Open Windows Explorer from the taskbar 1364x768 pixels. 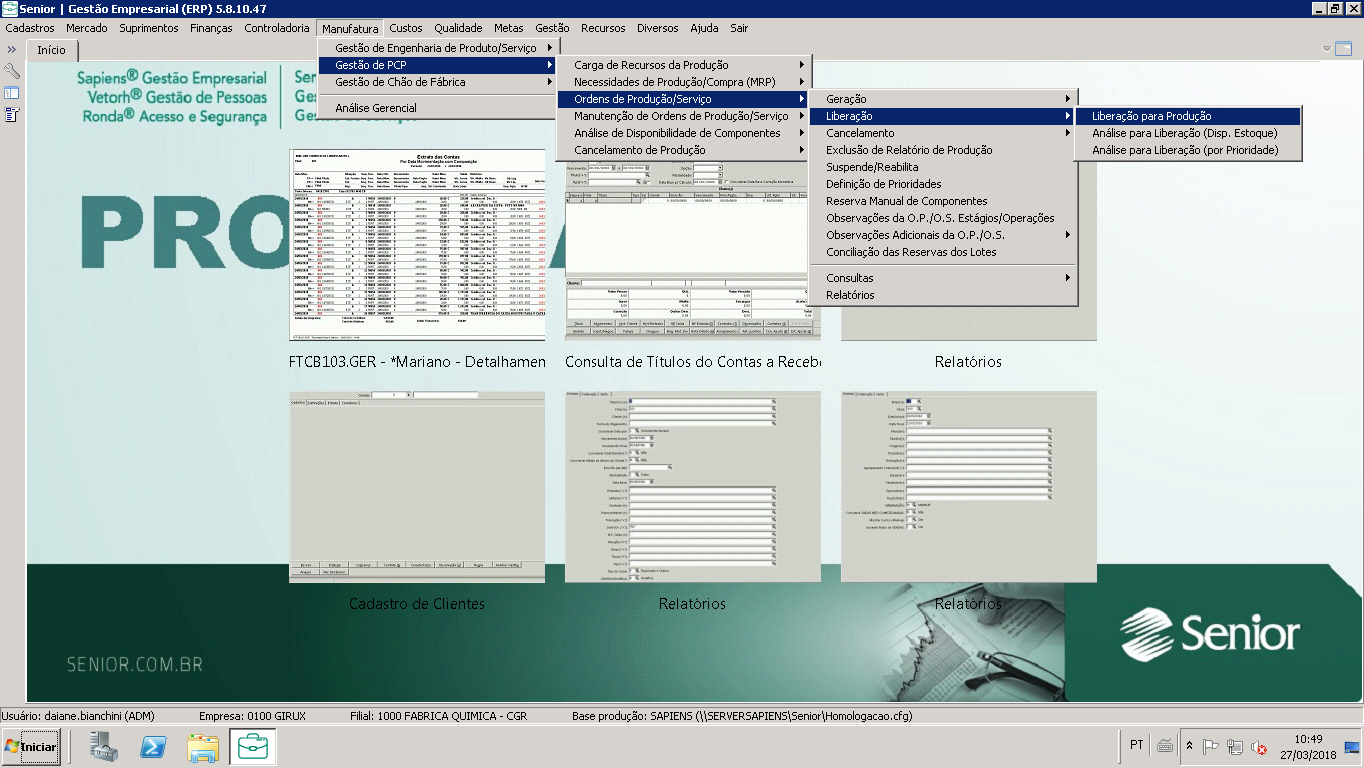(203, 747)
